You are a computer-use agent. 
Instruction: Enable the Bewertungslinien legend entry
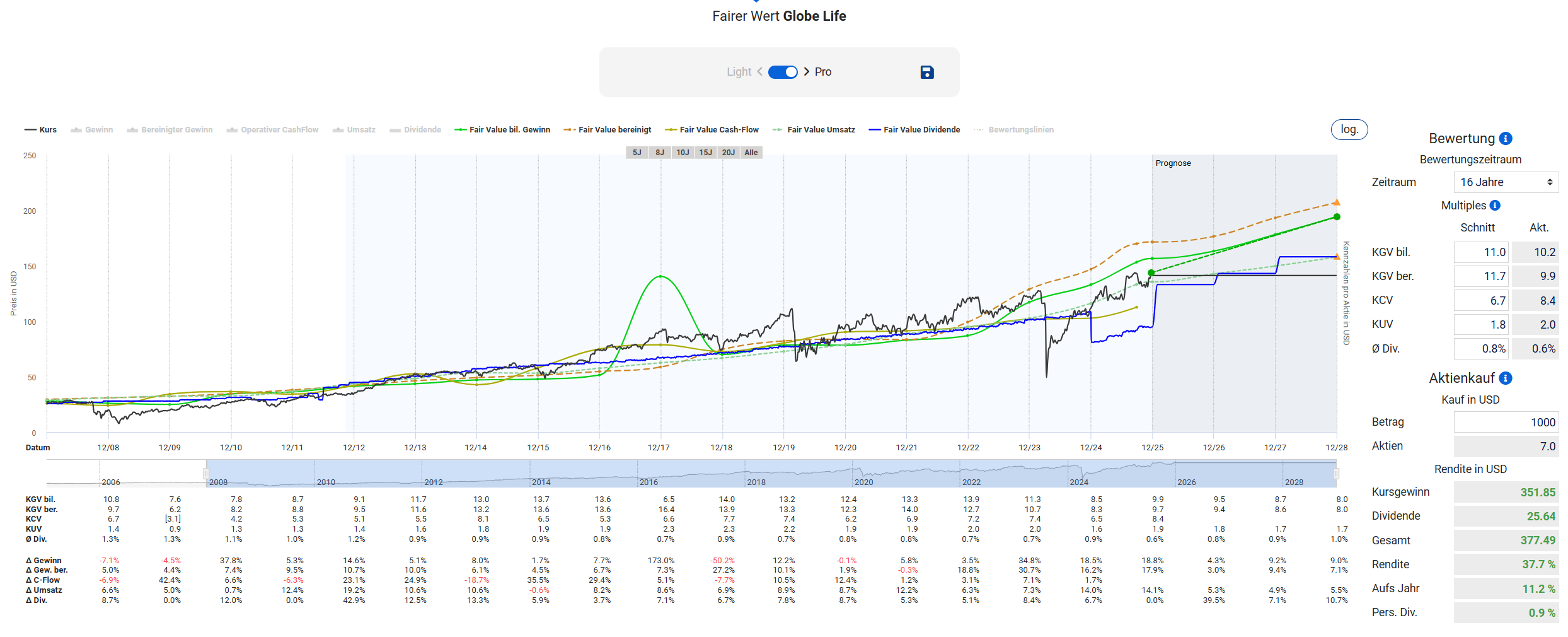[x=1014, y=130]
